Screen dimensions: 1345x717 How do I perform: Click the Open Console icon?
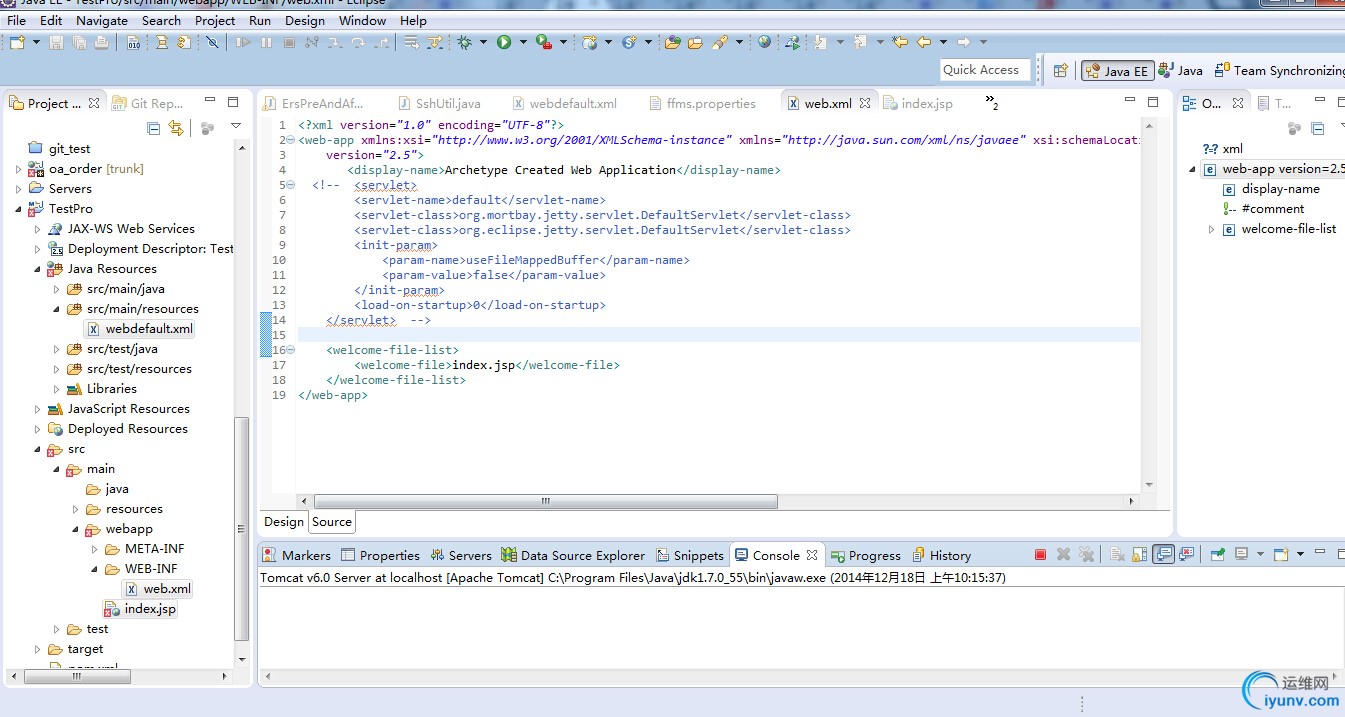1280,554
